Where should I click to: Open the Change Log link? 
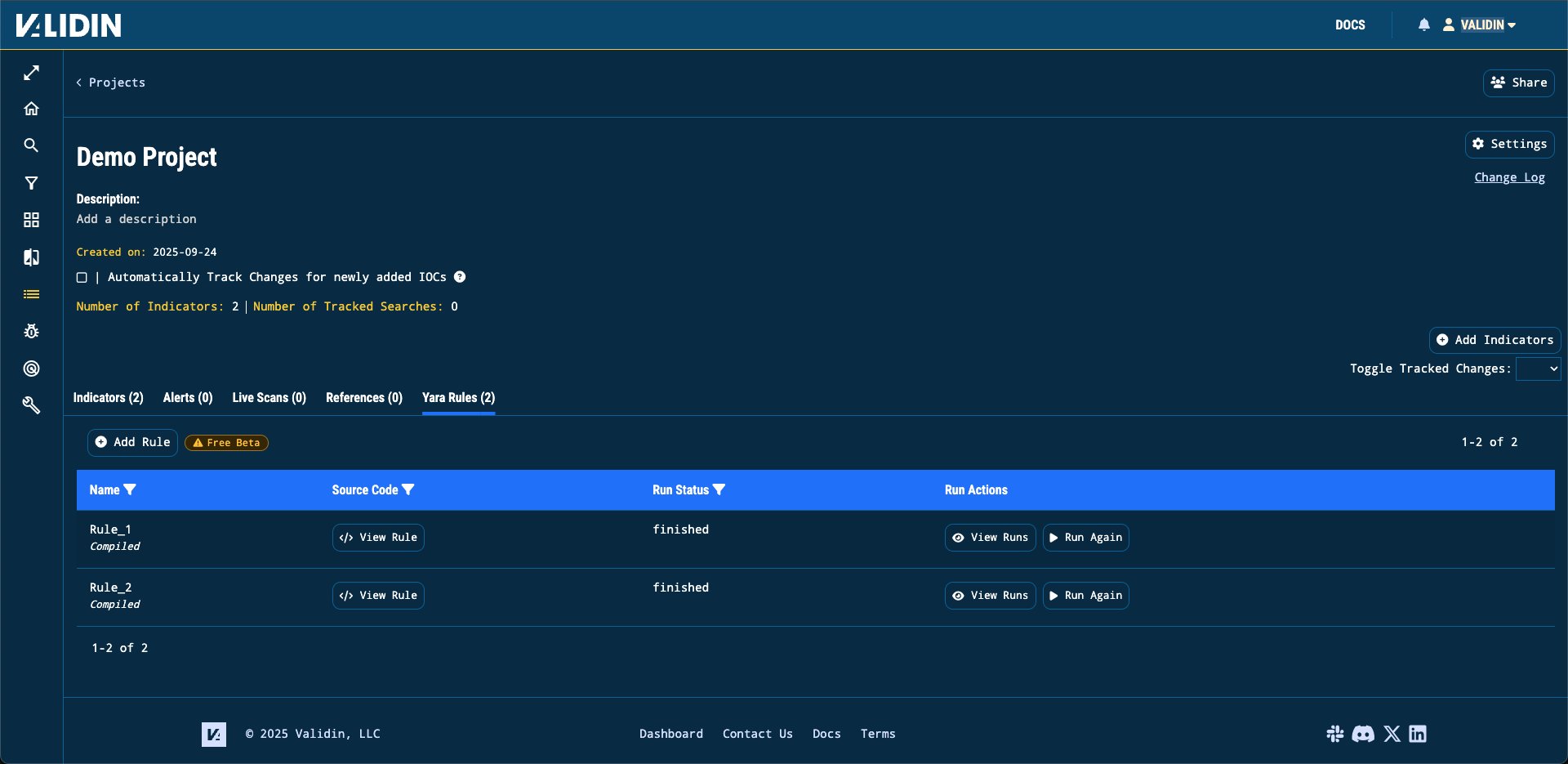(x=1509, y=176)
